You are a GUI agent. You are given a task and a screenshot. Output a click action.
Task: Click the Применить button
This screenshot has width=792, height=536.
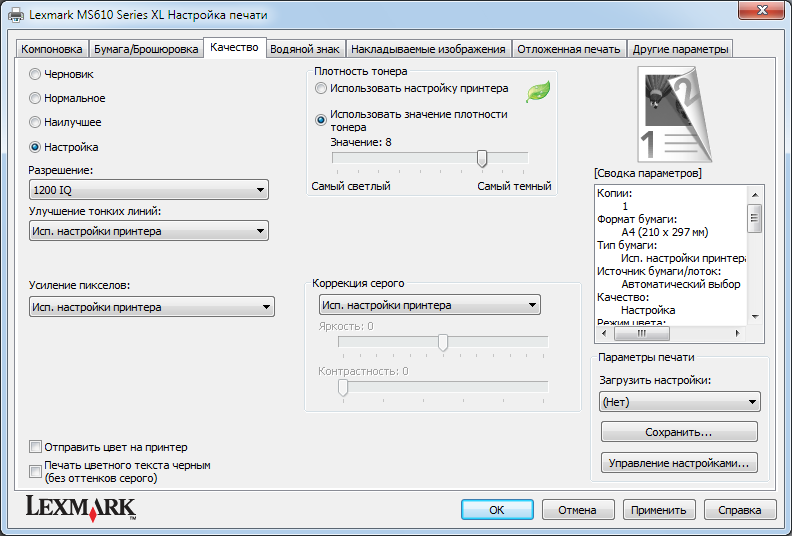pyautogui.click(x=659, y=510)
